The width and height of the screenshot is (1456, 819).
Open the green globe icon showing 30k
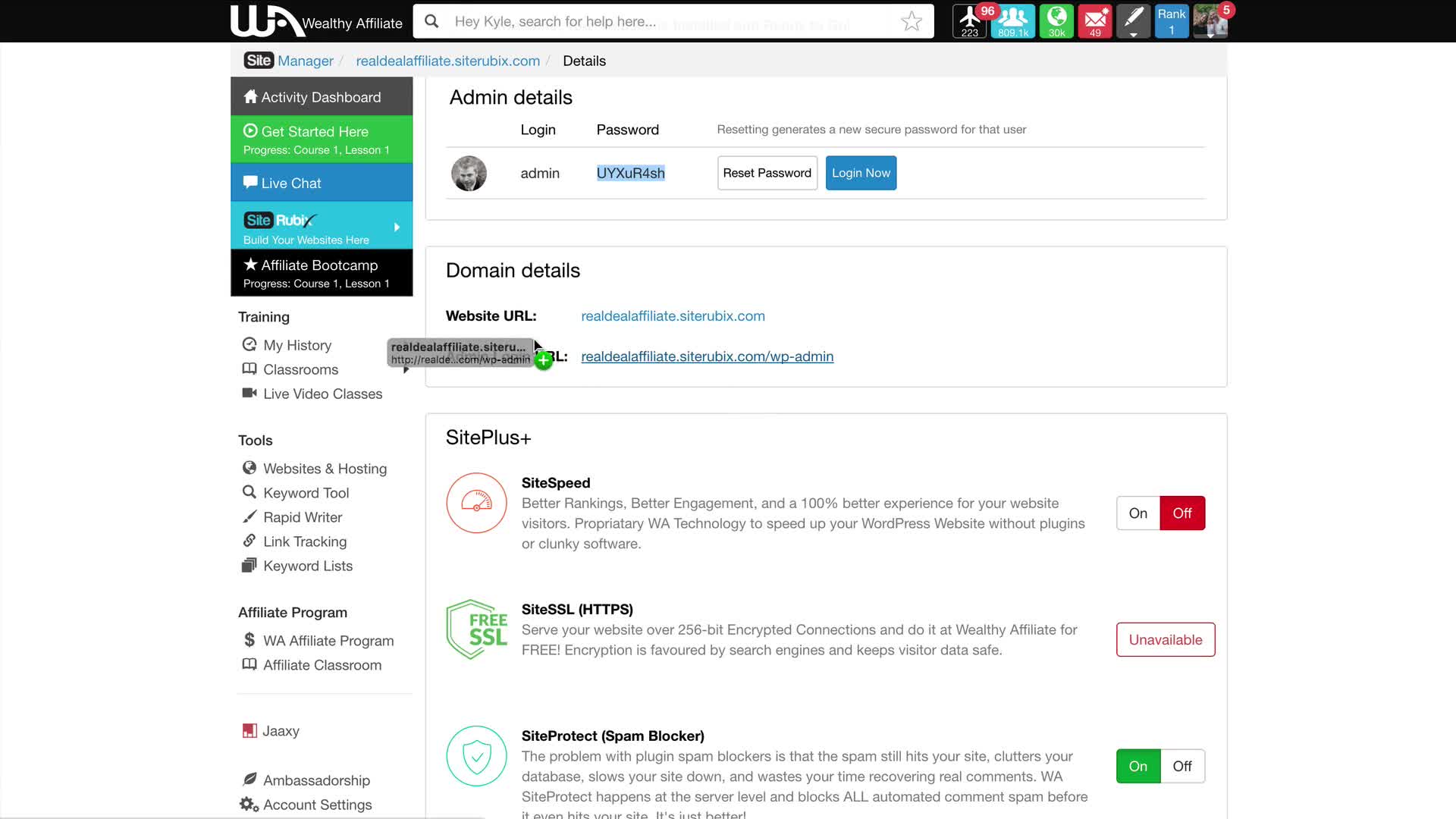pyautogui.click(x=1056, y=21)
